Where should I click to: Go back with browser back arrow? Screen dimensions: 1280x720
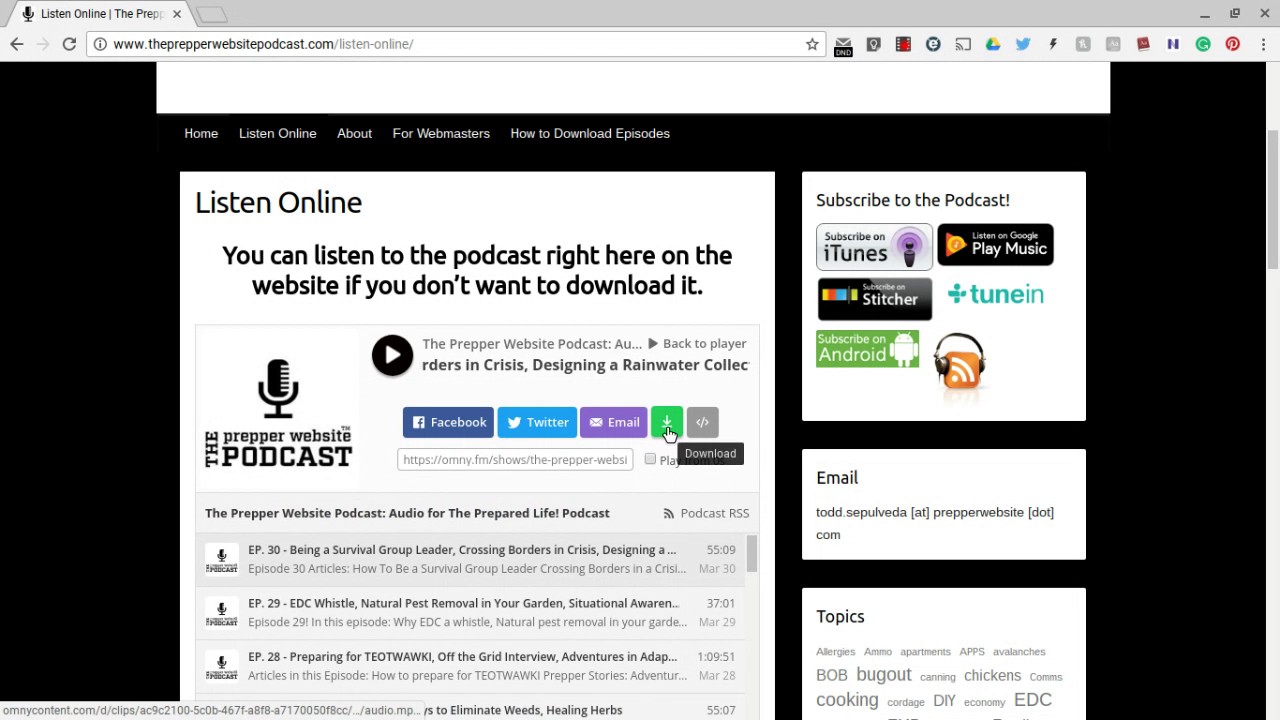[17, 44]
